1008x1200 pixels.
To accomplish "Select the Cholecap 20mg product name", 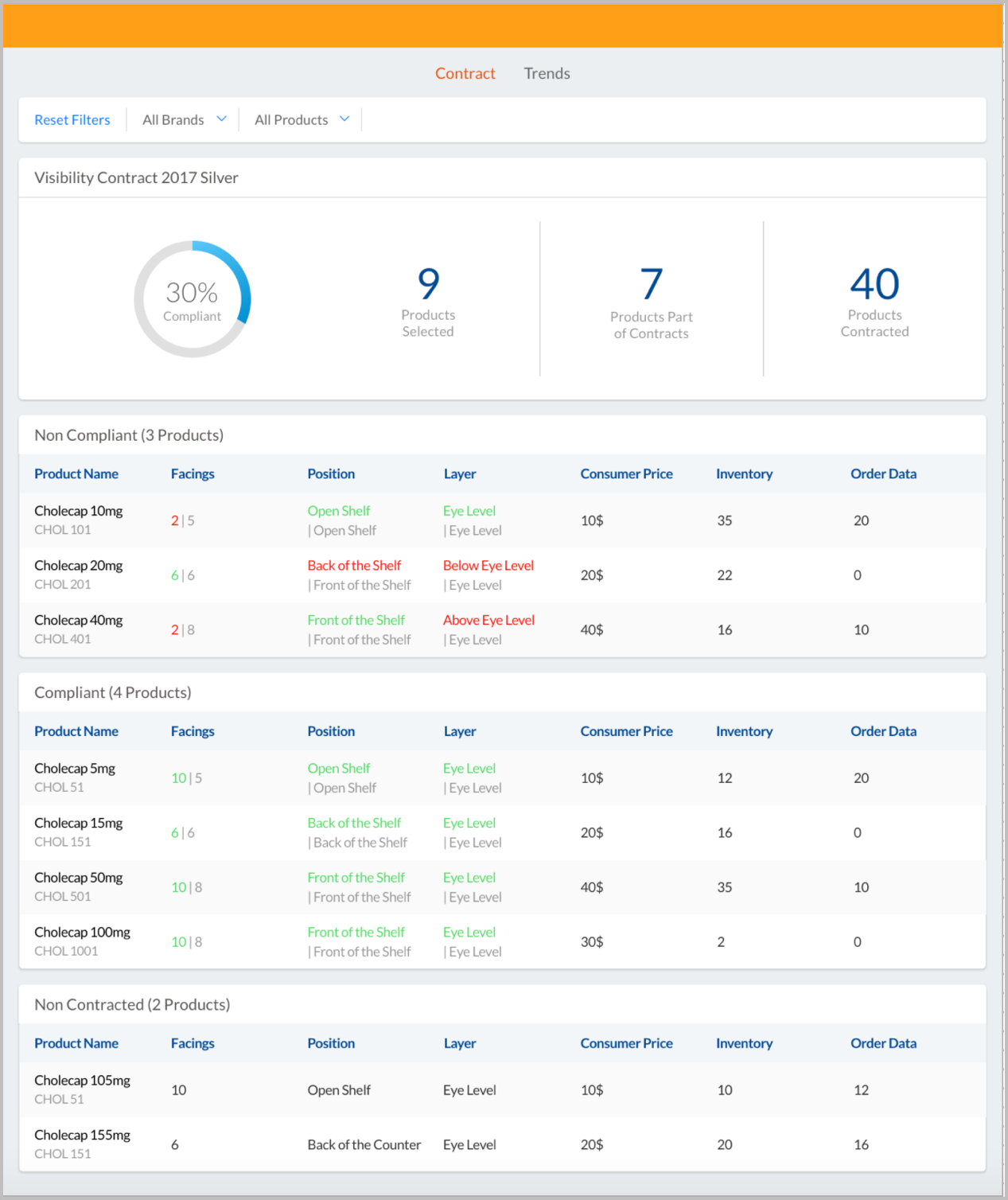I will pos(78,566).
